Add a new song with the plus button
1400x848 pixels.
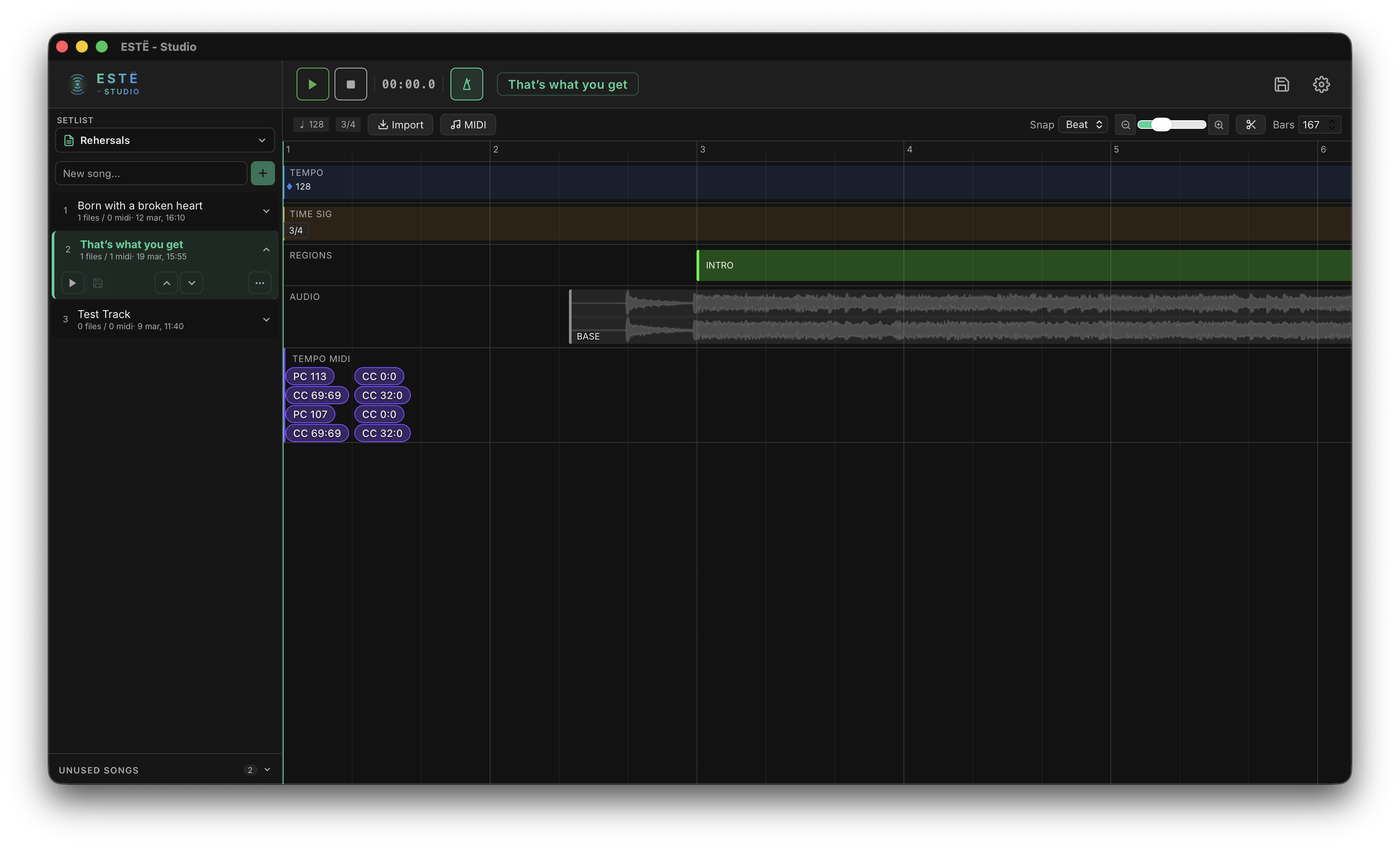click(x=262, y=173)
